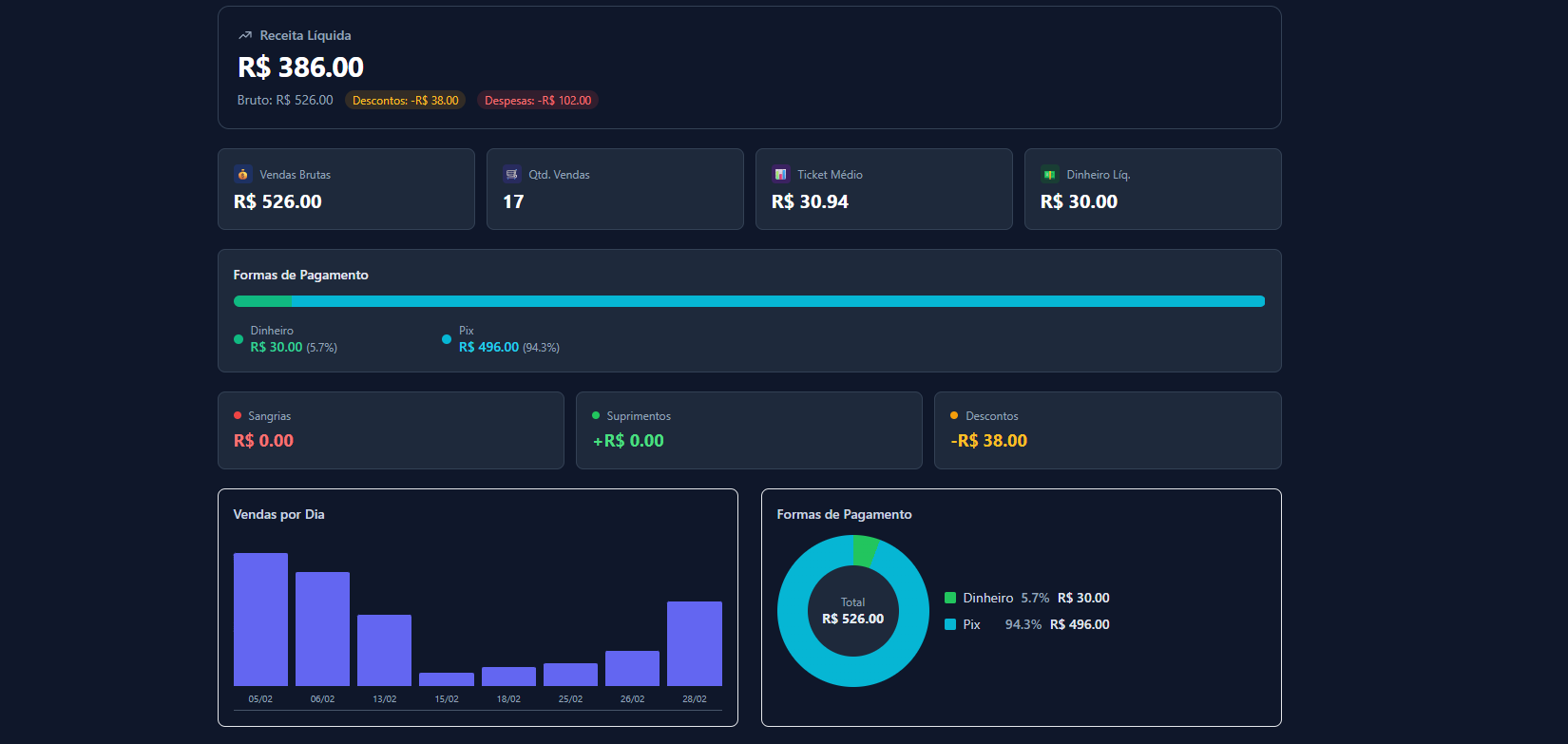Image resolution: width=1568 pixels, height=744 pixels.
Task: Click the orange dot next to Descontos card
Action: [954, 415]
